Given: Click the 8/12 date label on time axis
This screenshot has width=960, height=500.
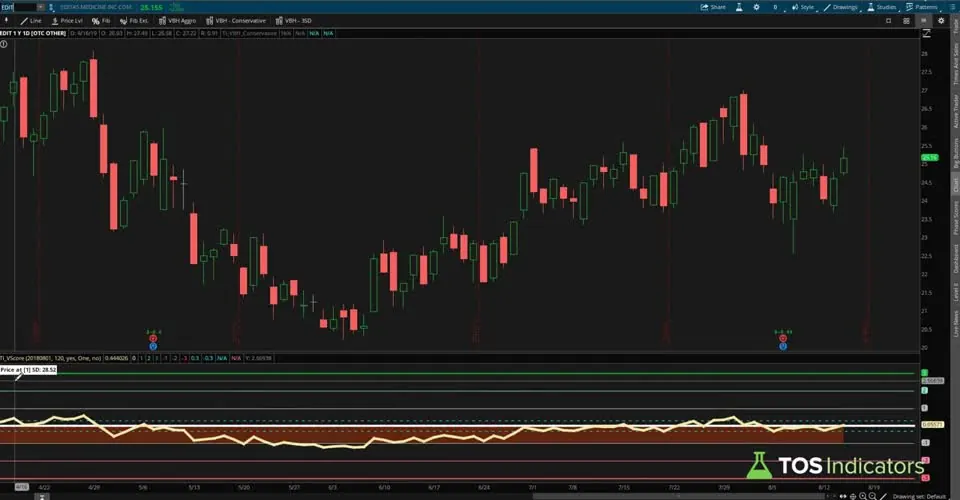Looking at the screenshot, I should [x=824, y=488].
